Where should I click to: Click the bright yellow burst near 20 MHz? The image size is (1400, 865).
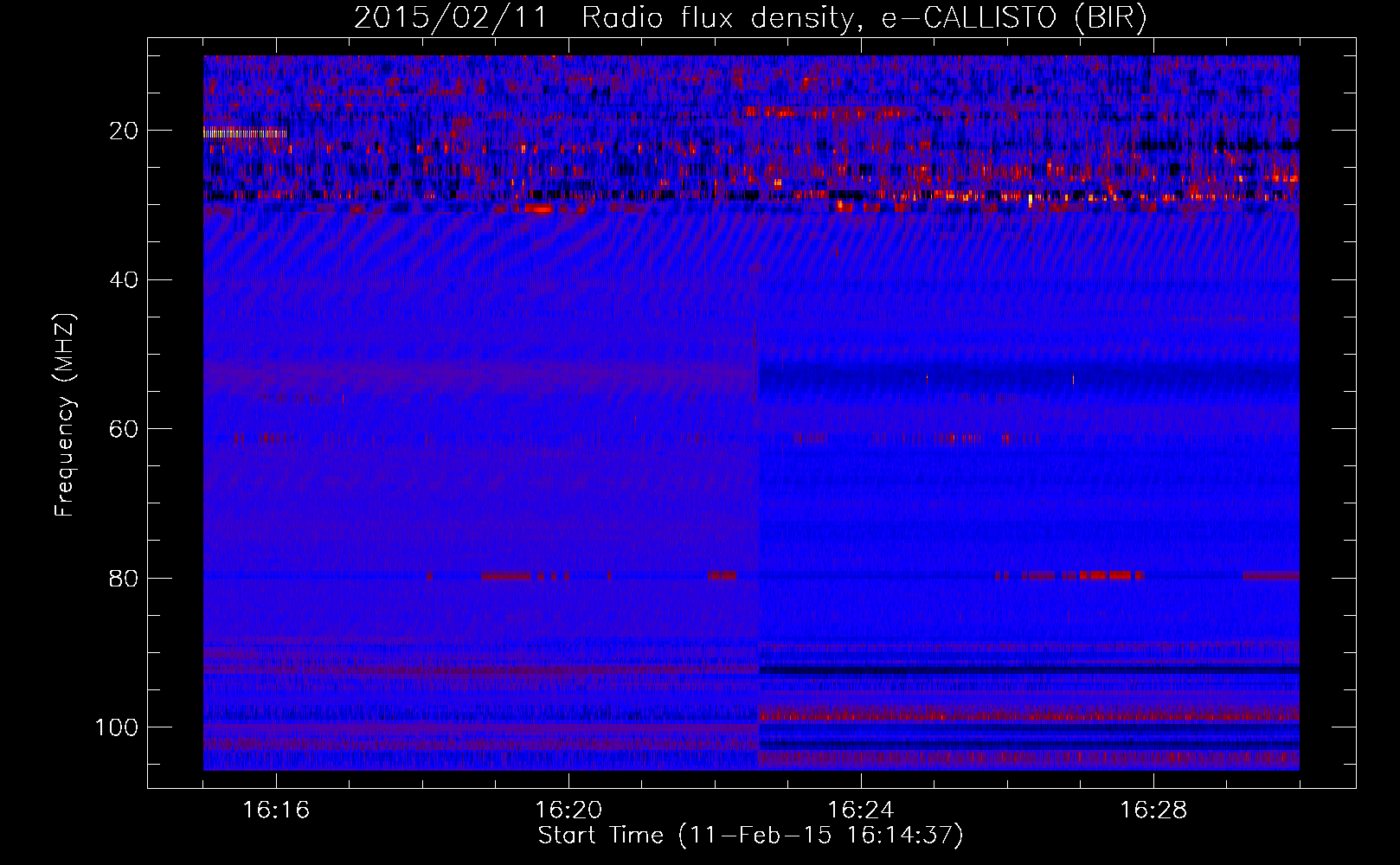coord(245,133)
